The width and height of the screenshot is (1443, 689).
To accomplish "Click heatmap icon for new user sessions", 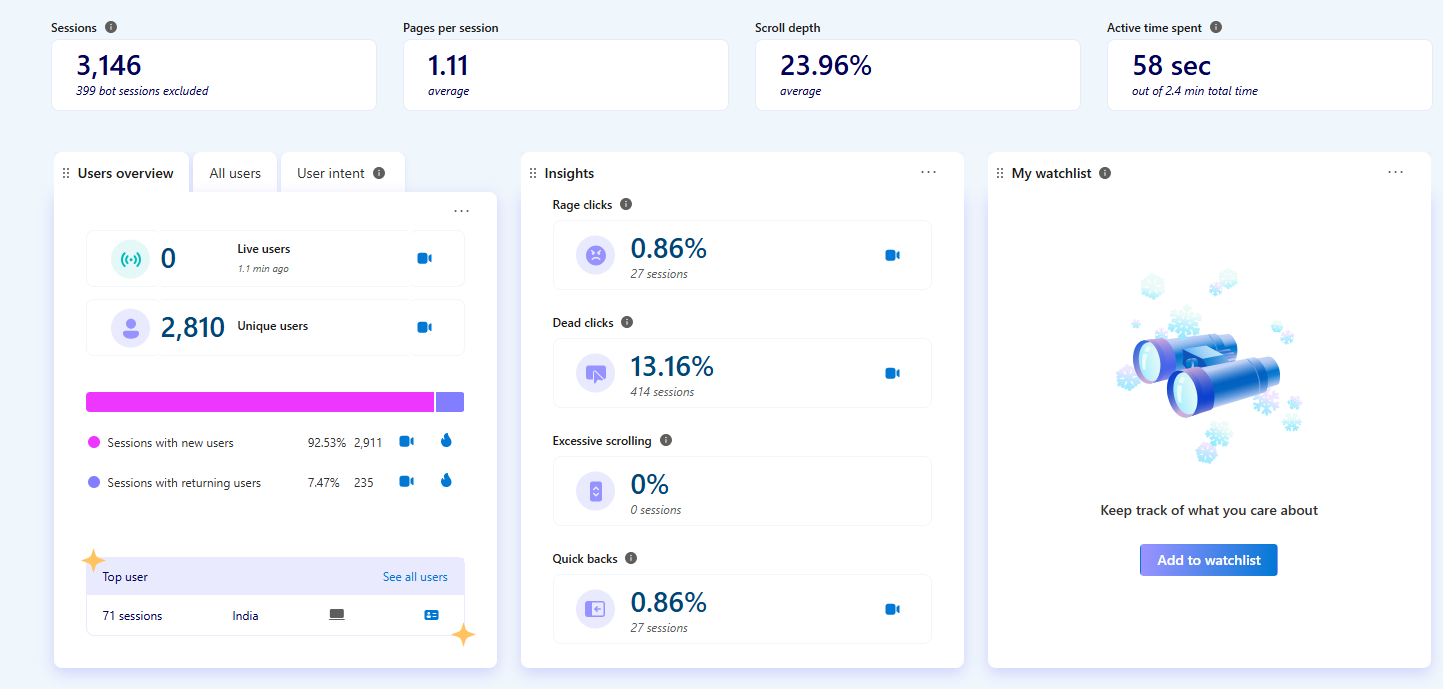I will click(x=446, y=441).
